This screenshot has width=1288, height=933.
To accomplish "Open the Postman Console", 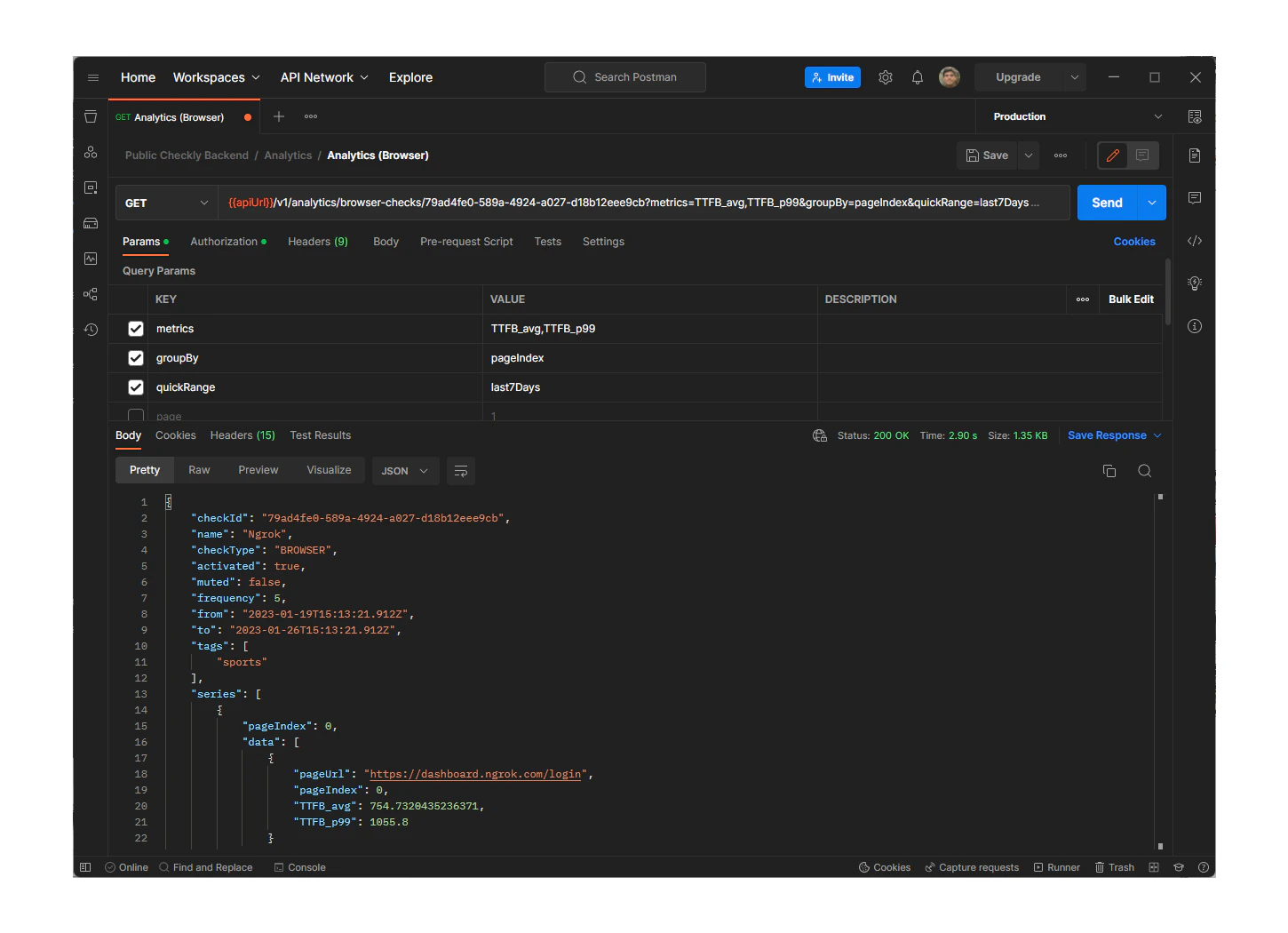I will tap(299, 866).
